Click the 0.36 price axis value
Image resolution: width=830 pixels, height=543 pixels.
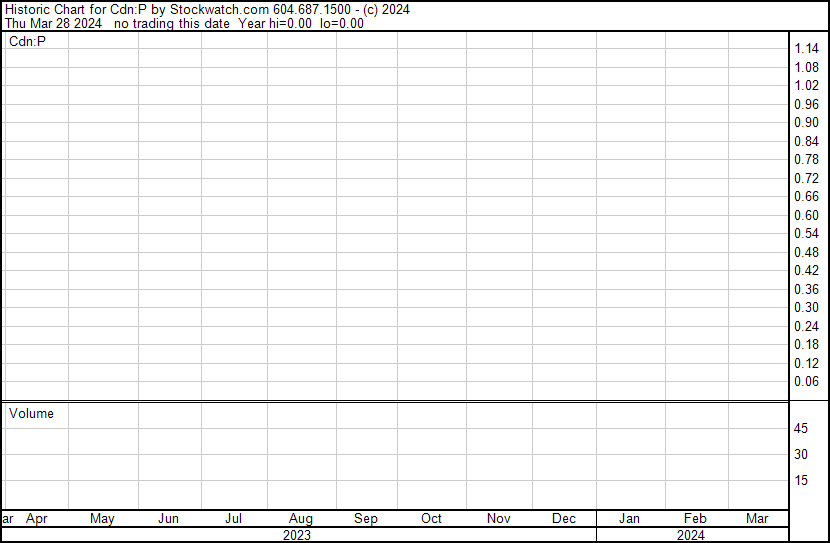pos(806,289)
